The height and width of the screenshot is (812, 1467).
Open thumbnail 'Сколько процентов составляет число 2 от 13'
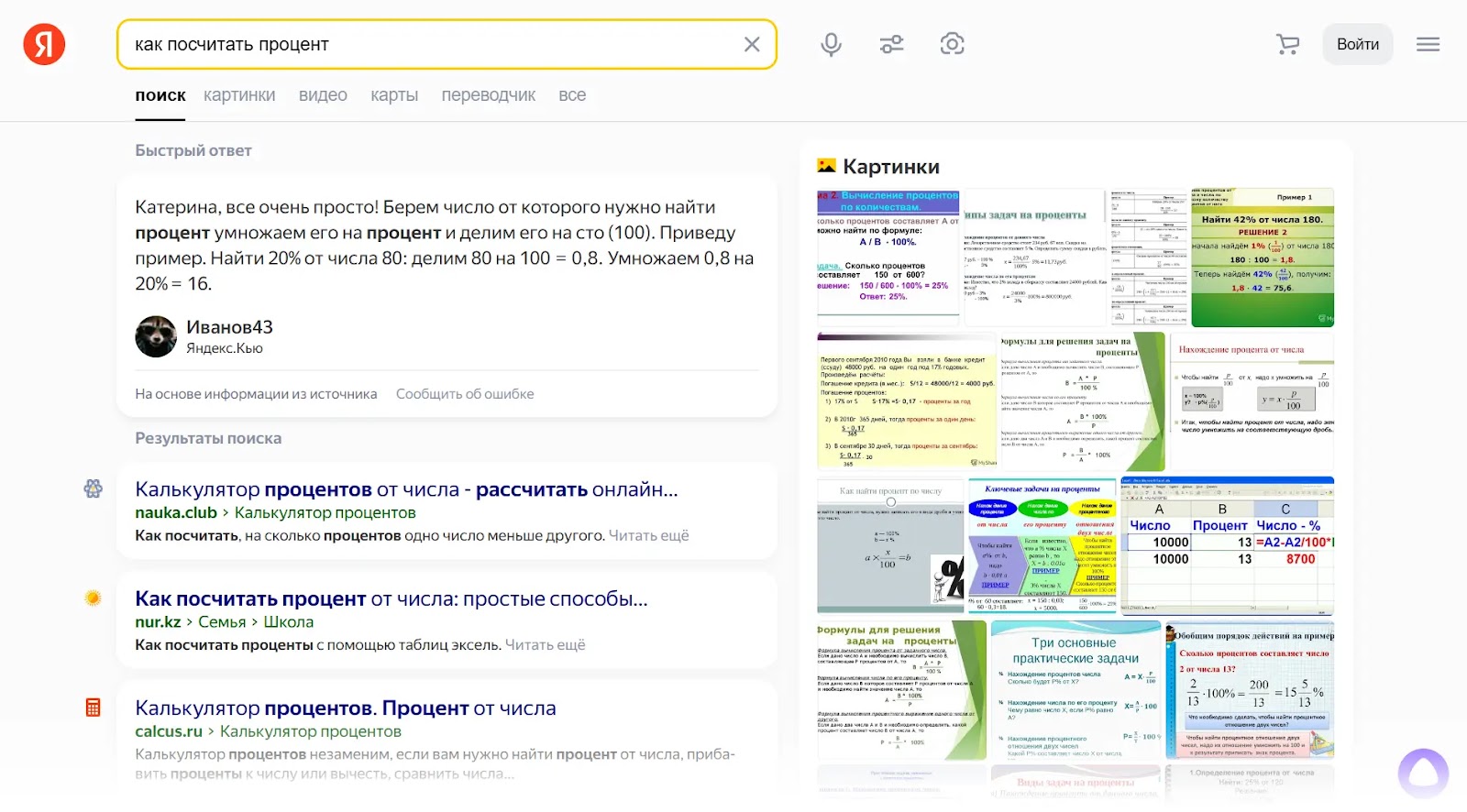[1250, 690]
